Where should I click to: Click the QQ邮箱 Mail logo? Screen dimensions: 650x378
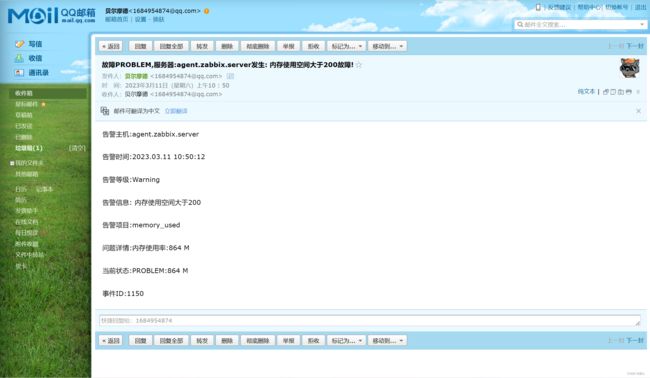pyautogui.click(x=51, y=15)
